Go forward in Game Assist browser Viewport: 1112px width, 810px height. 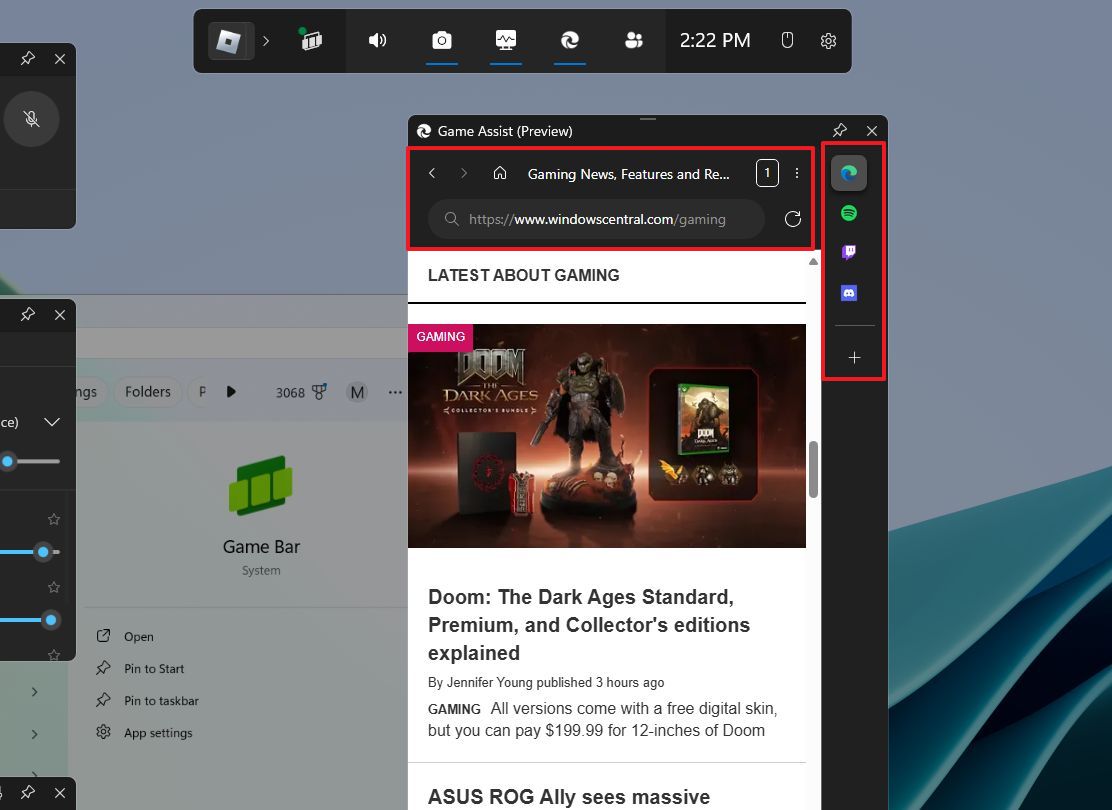[464, 173]
